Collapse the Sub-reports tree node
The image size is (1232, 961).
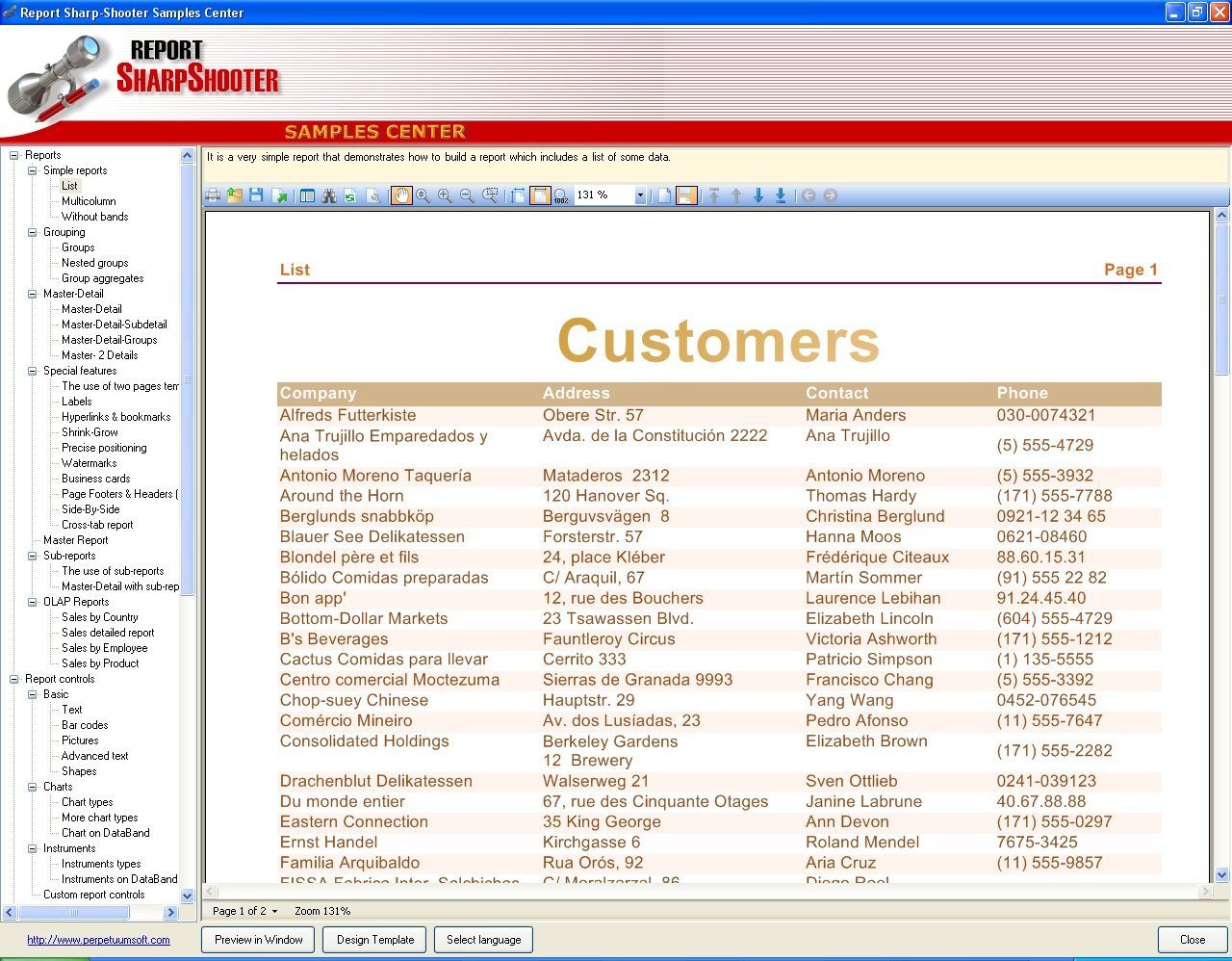tap(33, 556)
